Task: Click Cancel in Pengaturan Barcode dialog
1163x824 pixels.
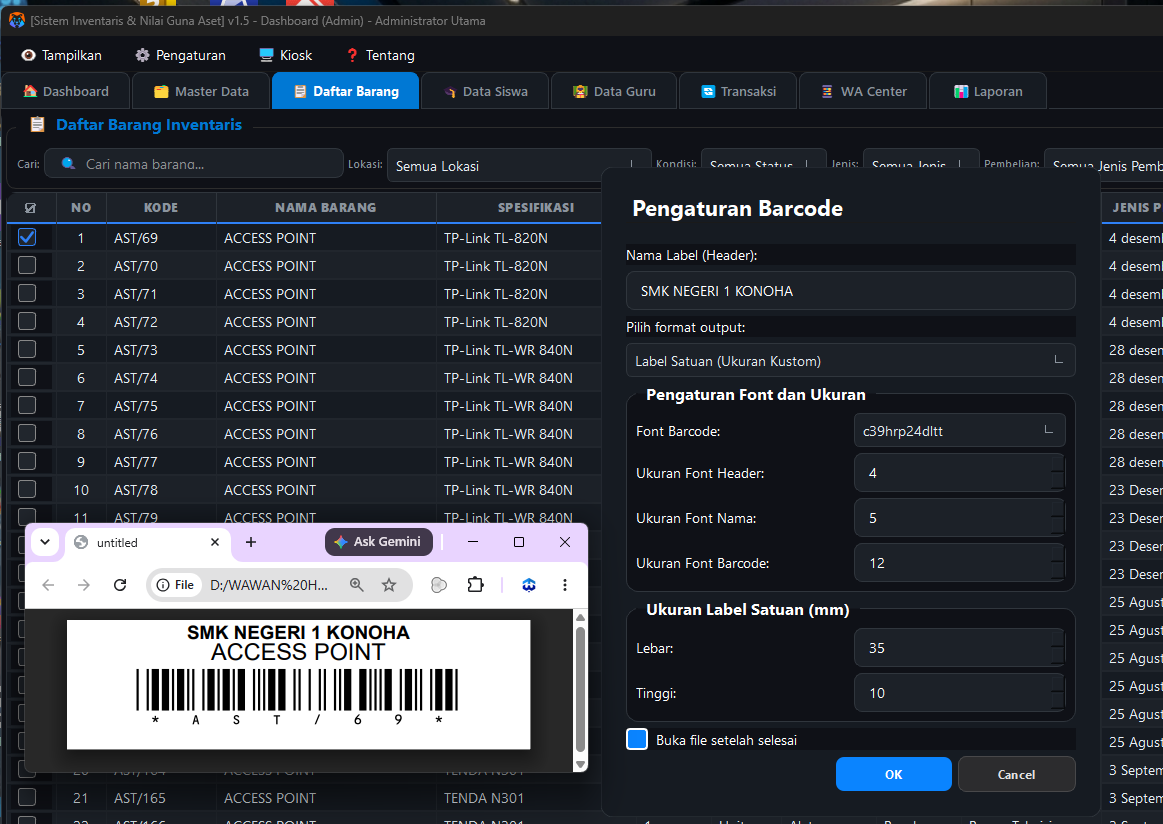Action: click(1016, 774)
